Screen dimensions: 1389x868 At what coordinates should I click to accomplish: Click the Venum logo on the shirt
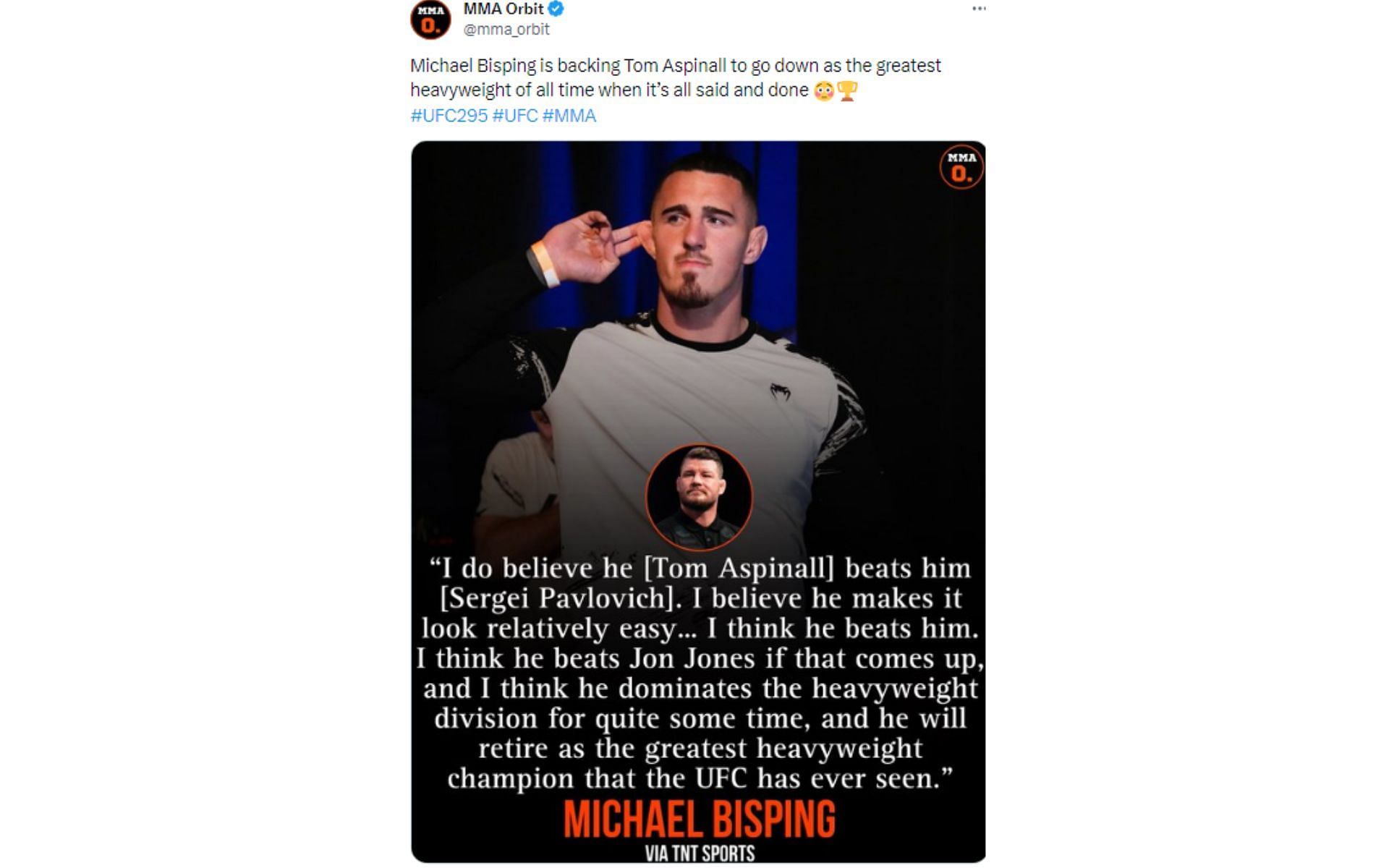tap(780, 393)
